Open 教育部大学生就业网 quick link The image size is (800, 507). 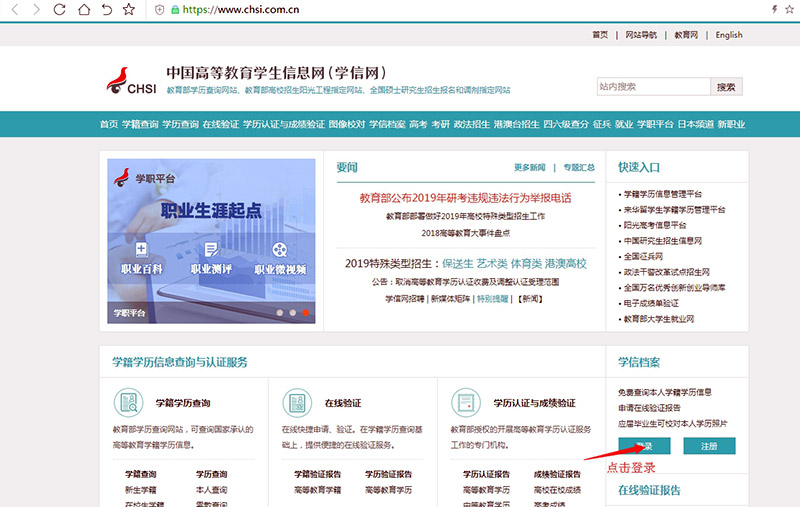659,319
